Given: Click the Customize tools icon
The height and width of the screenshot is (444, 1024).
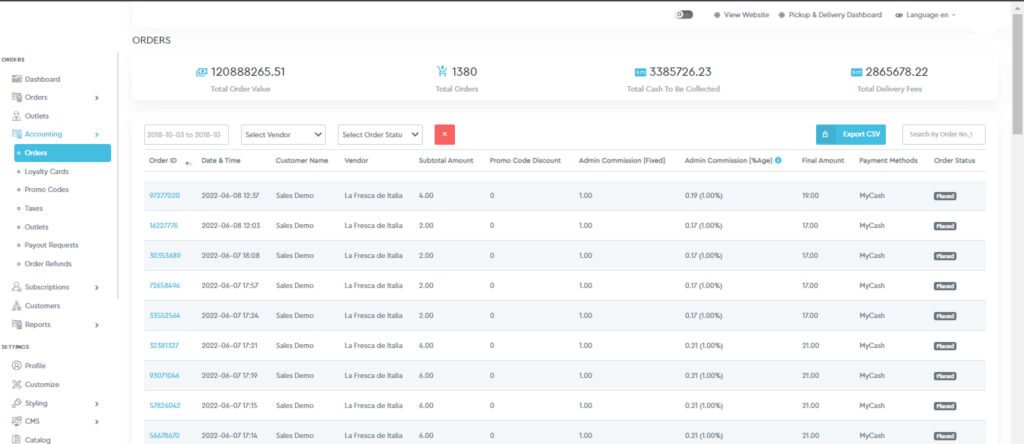Looking at the screenshot, I should coord(16,385).
